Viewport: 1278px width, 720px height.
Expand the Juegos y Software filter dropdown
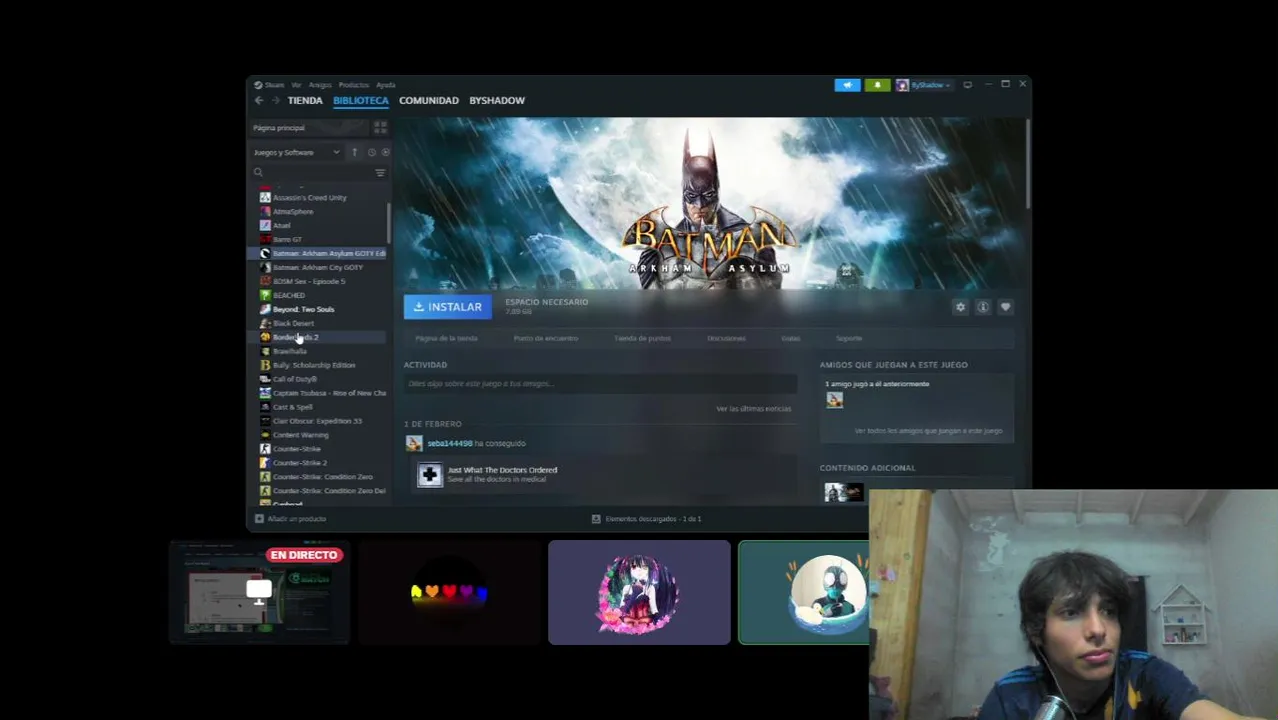pos(296,152)
